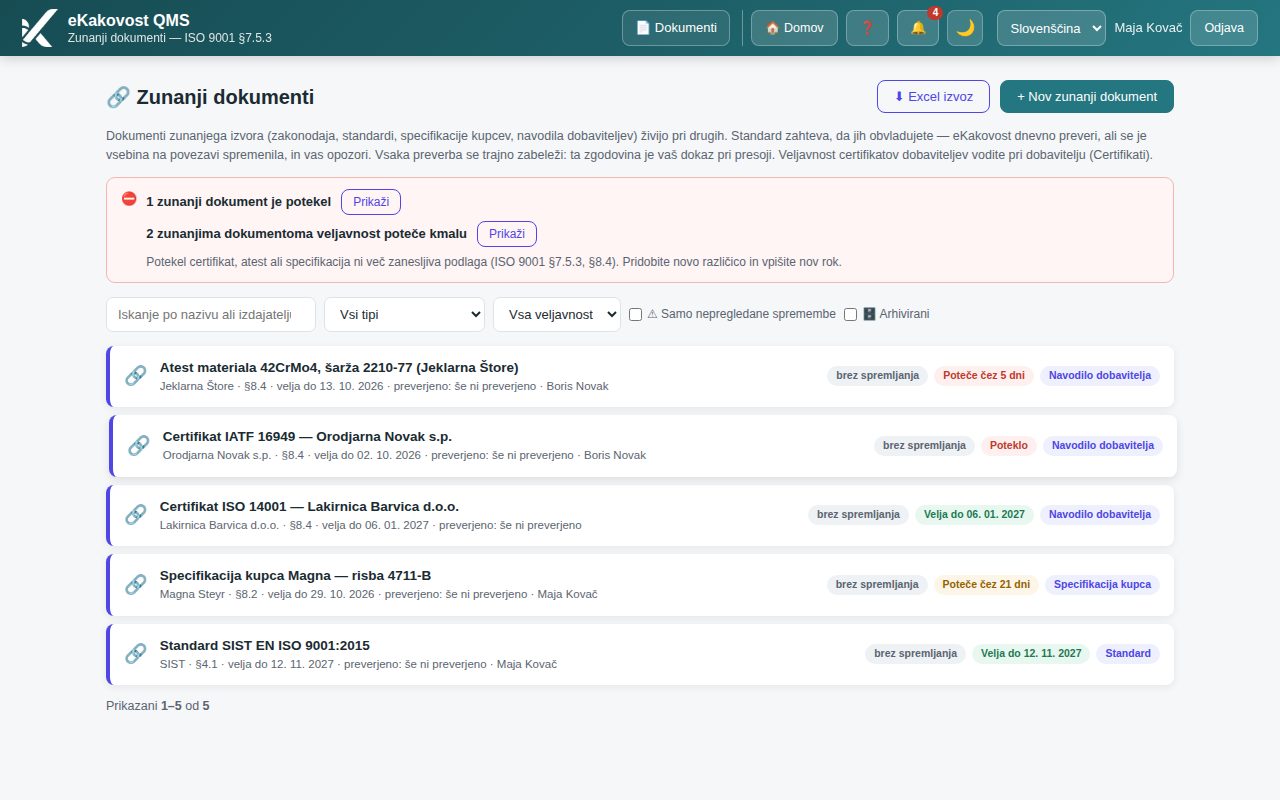Click link icon of Certifikat ISO 14001 row
Image resolution: width=1280 pixels, height=800 pixels.
pyautogui.click(x=136, y=515)
